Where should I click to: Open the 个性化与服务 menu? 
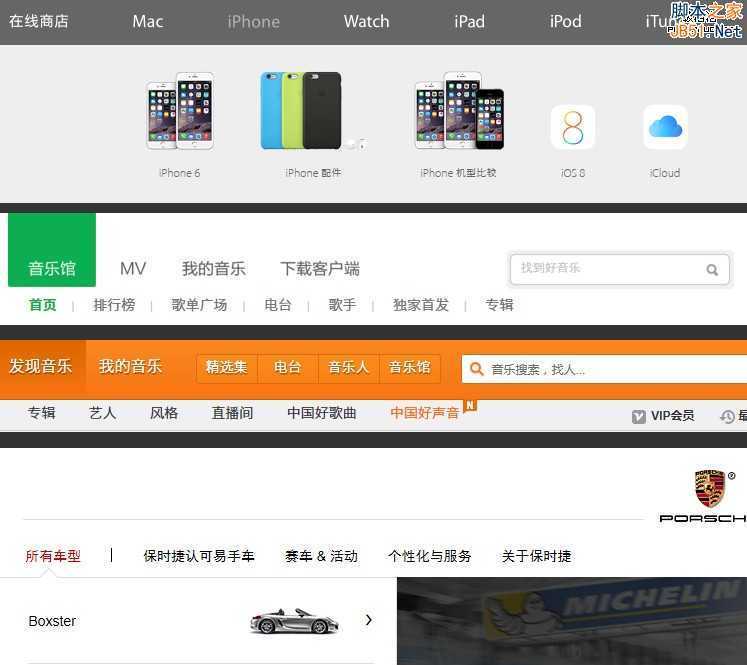pos(430,556)
